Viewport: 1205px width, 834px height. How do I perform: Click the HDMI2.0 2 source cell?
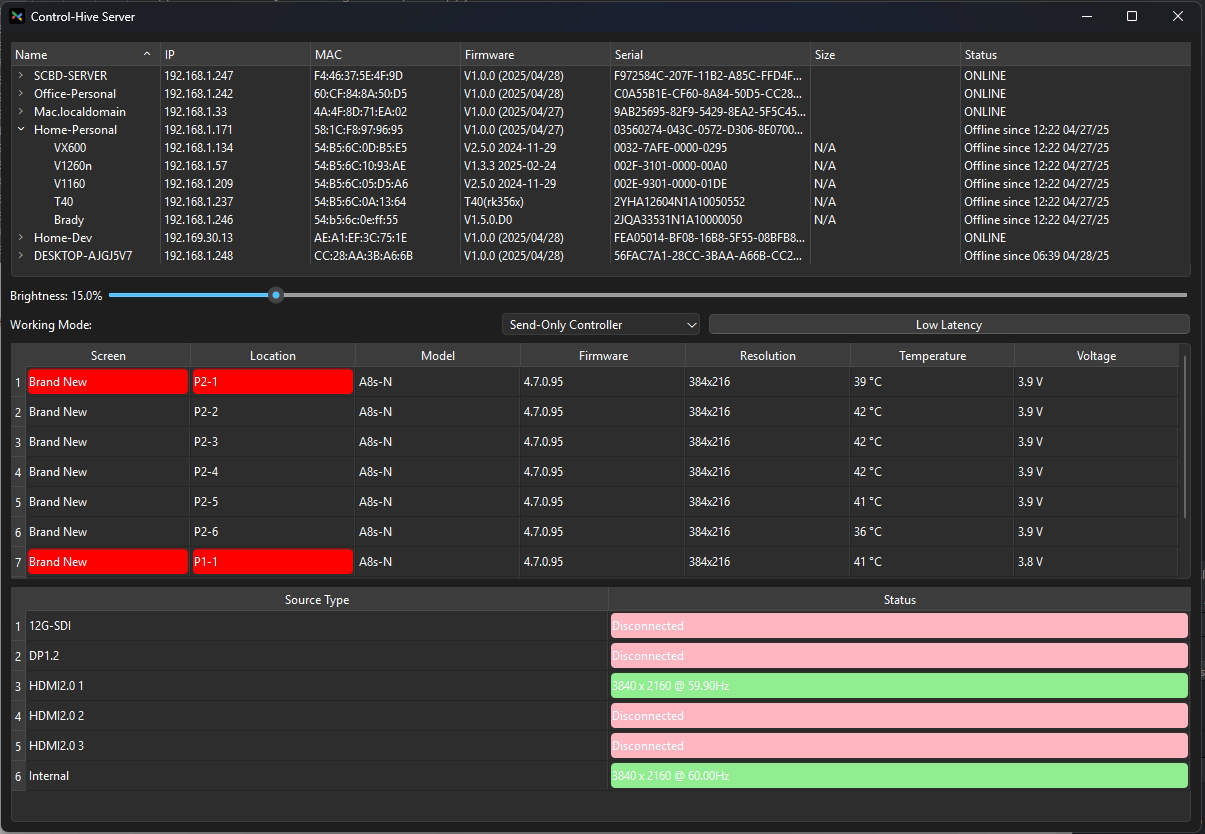(317, 716)
